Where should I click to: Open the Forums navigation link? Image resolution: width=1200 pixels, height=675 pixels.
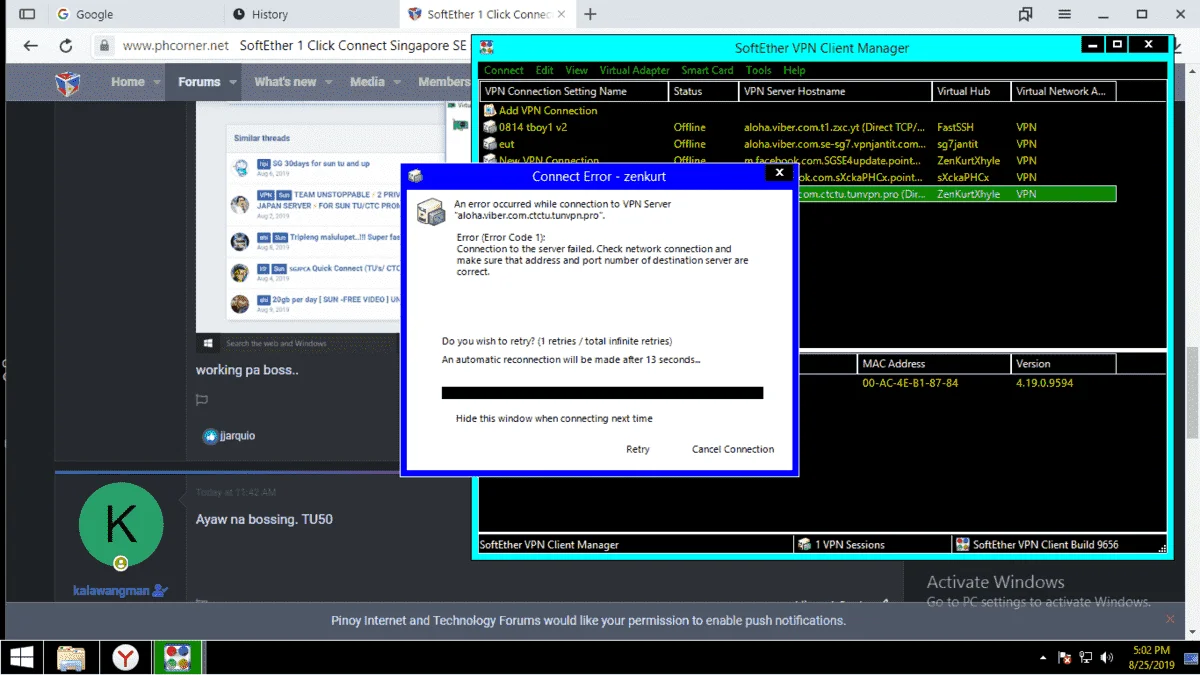coord(199,82)
